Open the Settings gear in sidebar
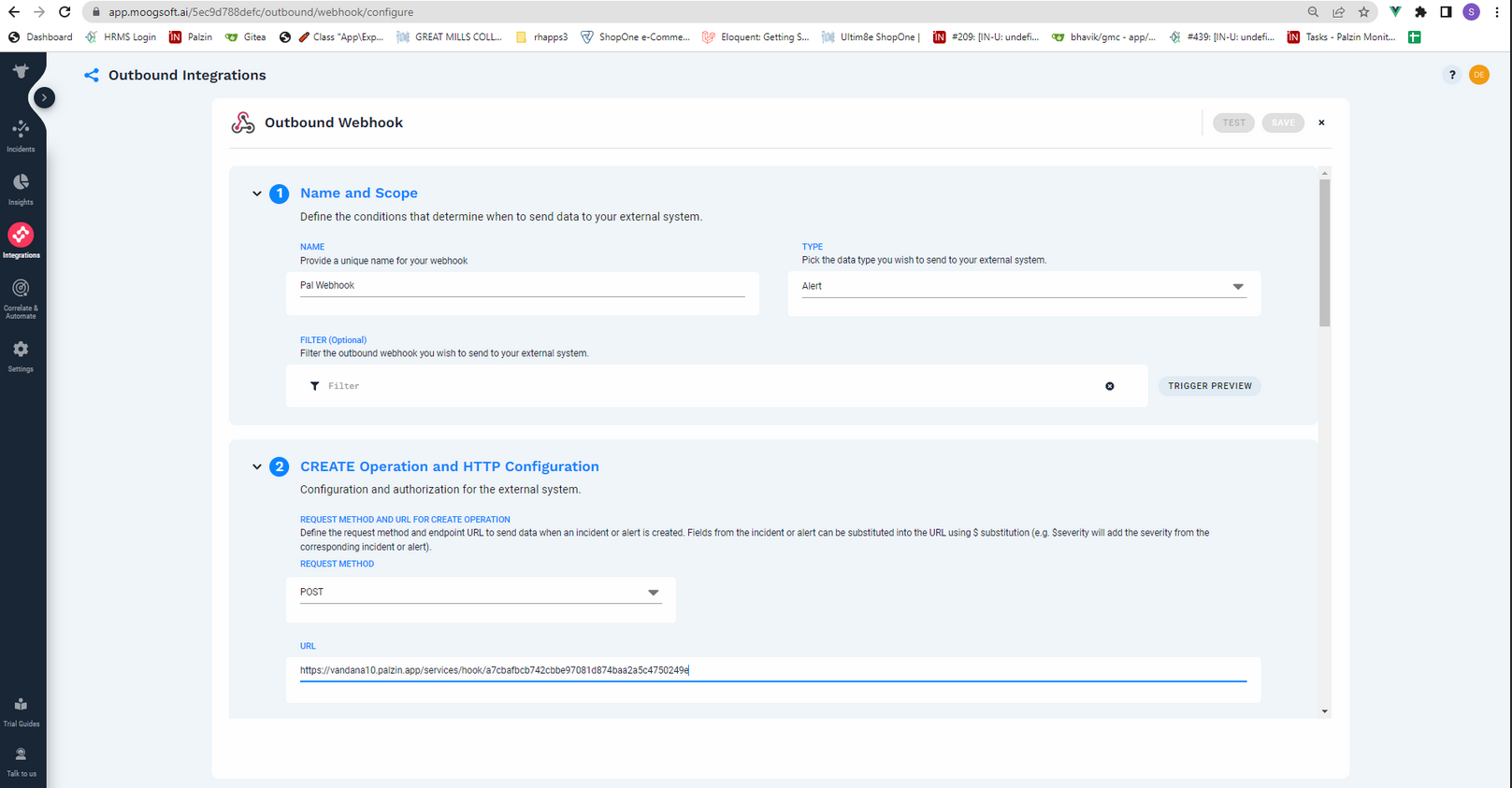 pos(21,356)
